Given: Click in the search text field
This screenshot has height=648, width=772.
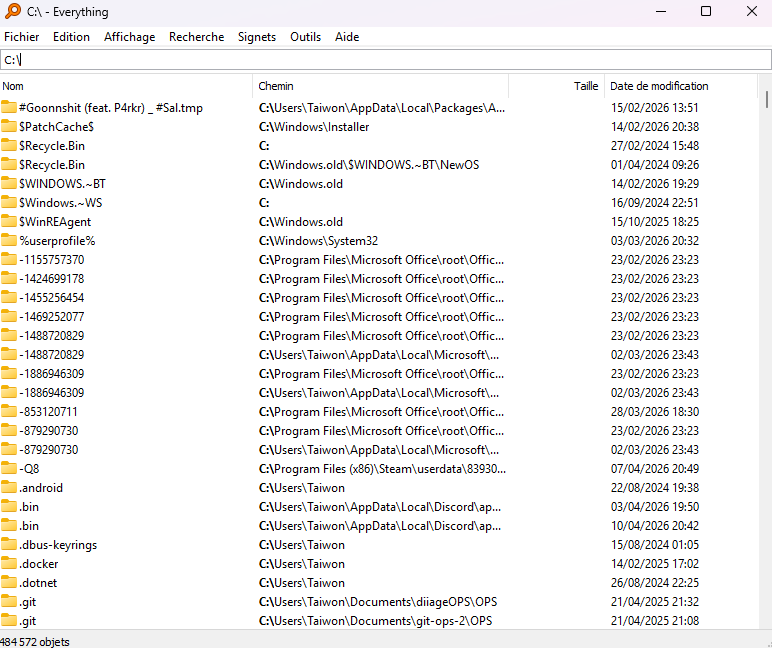Looking at the screenshot, I should point(385,61).
